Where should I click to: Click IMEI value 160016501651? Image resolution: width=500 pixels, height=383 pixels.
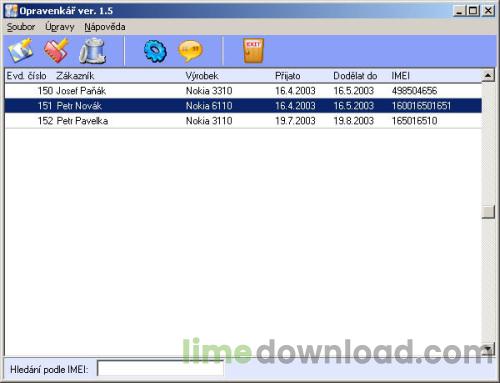[x=421, y=106]
